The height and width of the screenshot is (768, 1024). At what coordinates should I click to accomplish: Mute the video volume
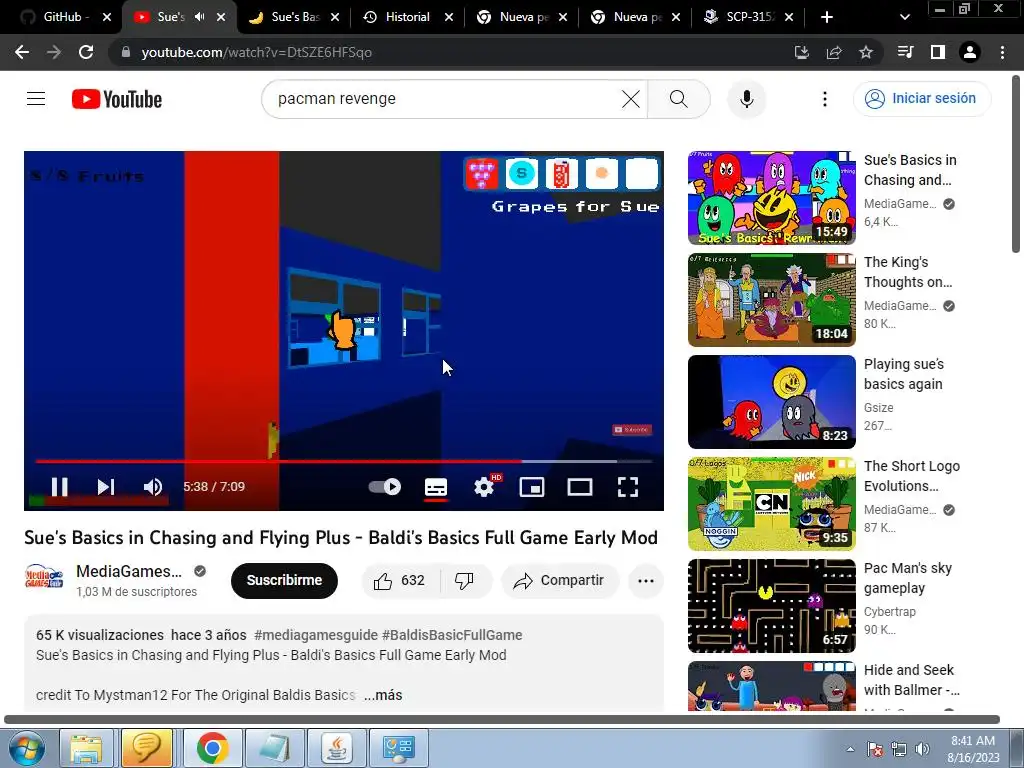(x=153, y=487)
